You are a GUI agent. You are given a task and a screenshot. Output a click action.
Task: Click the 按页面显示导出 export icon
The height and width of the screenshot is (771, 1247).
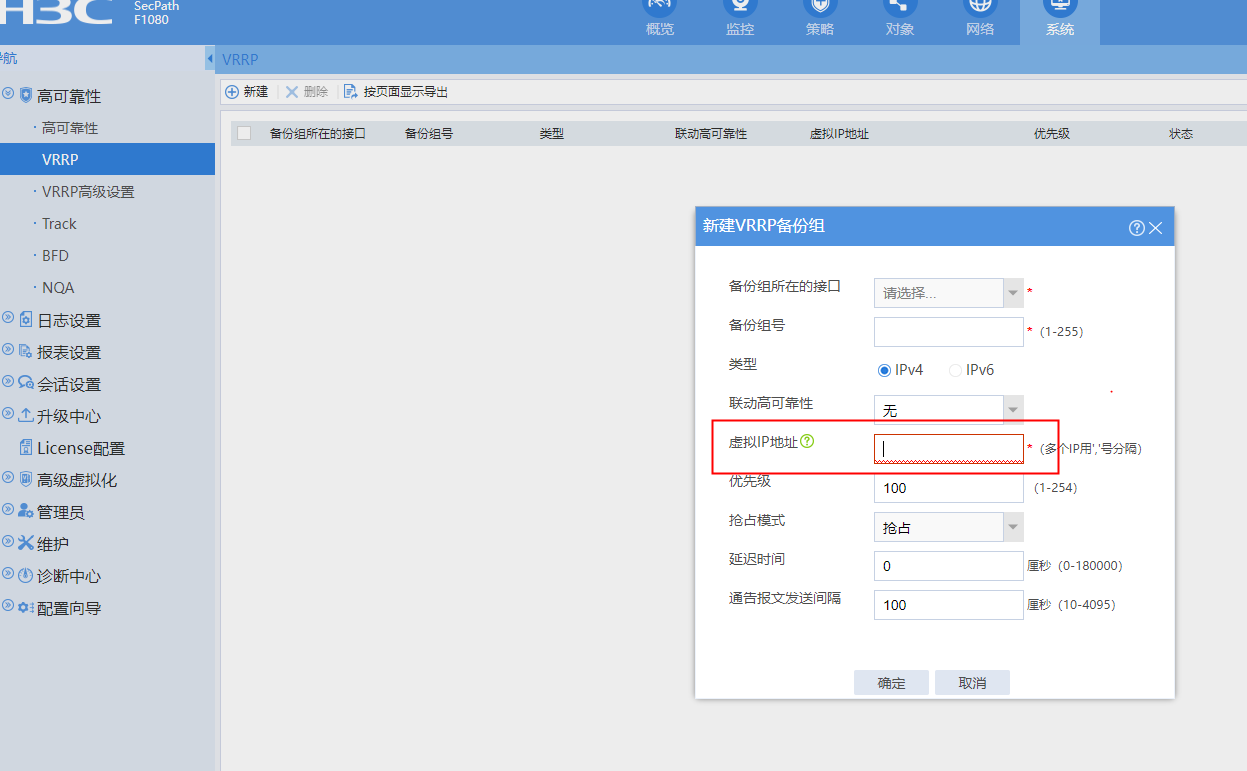[x=350, y=92]
